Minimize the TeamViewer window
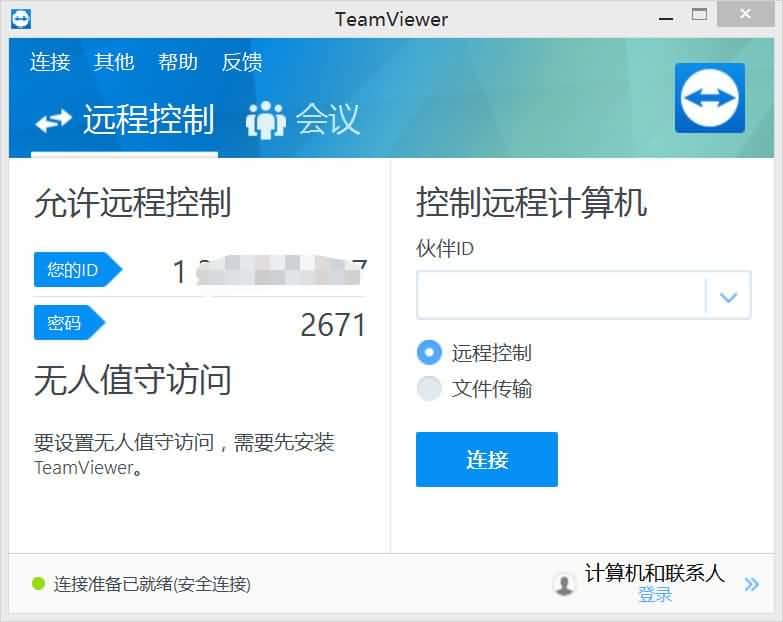Image resolution: width=783 pixels, height=622 pixels. click(666, 18)
